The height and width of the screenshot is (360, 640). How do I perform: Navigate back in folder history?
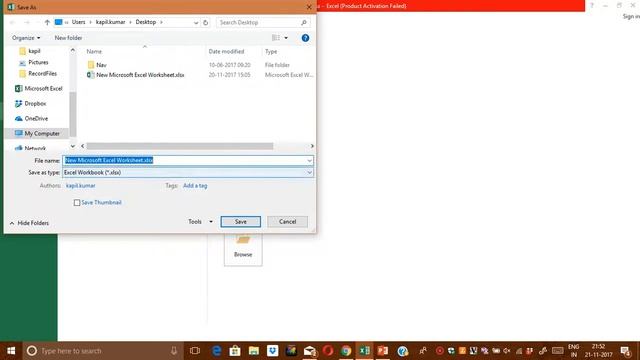point(13,22)
